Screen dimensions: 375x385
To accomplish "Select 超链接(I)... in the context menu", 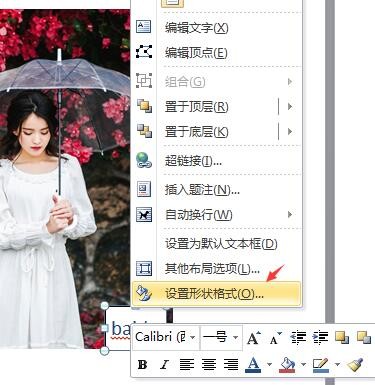I will point(217,161).
